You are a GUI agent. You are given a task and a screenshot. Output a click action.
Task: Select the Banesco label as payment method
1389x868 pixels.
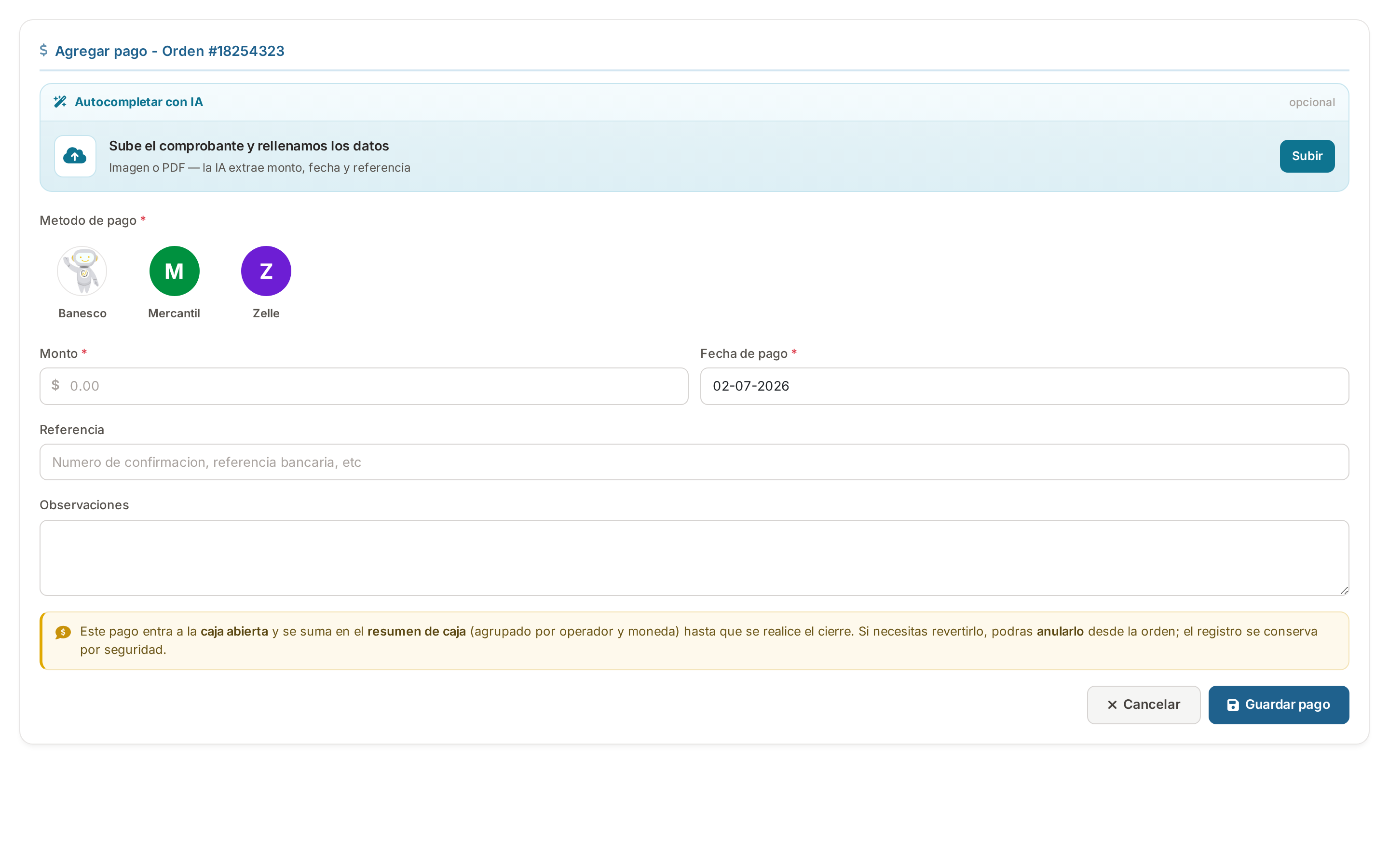[x=82, y=313]
